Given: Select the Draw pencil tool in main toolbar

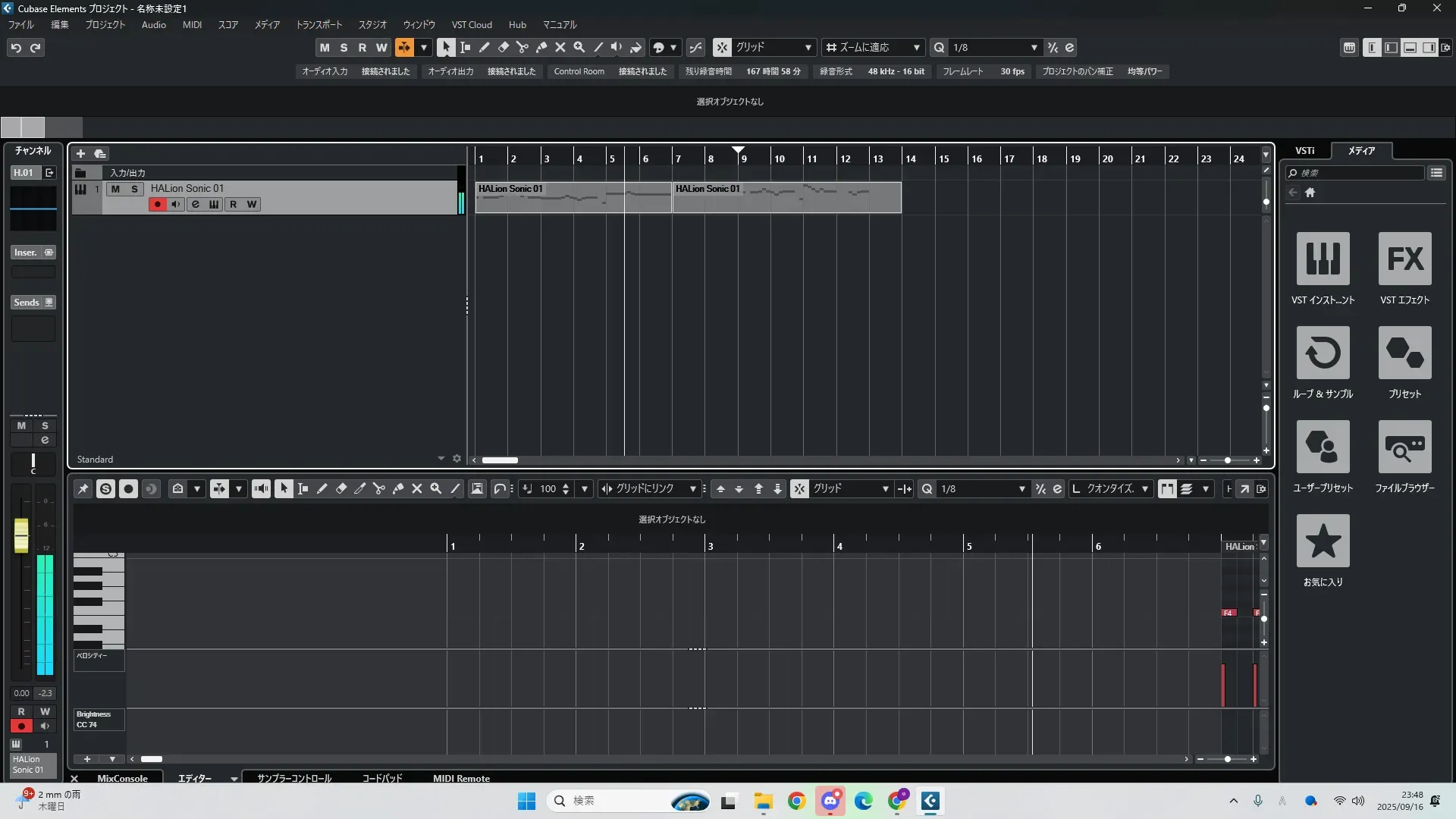Looking at the screenshot, I should (x=485, y=47).
